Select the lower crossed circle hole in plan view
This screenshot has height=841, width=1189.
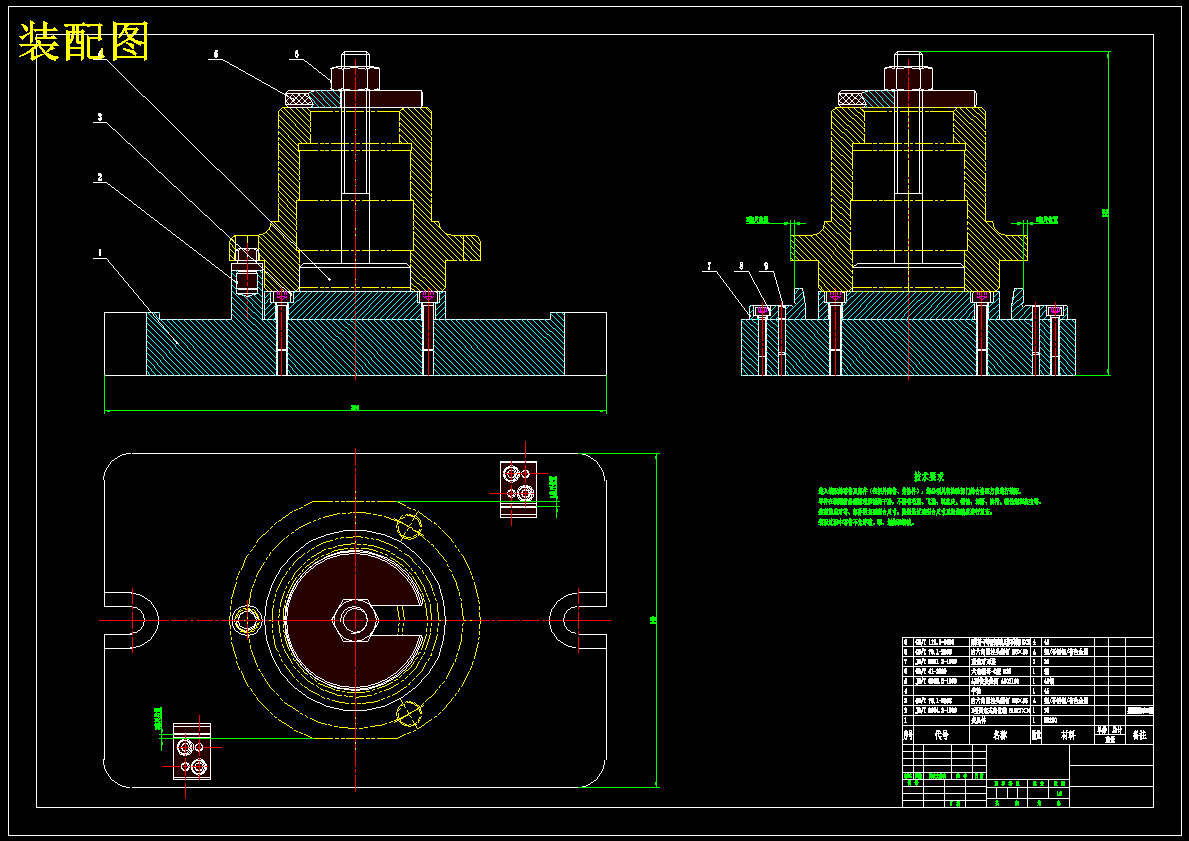click(x=409, y=714)
